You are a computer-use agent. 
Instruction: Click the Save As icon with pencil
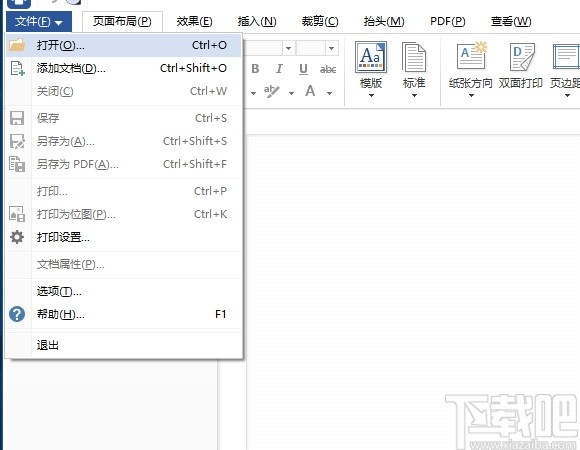[x=17, y=141]
